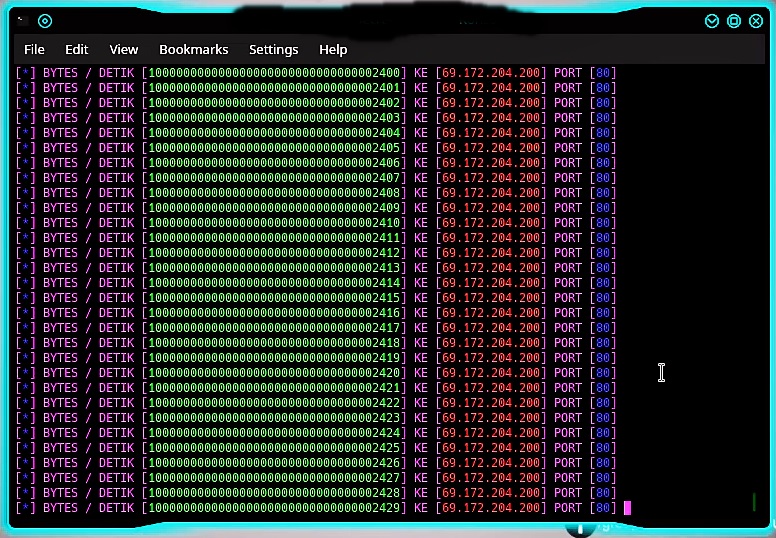This screenshot has width=776, height=538.
Task: Minimize the terminal window with chevron button
Action: pos(712,21)
